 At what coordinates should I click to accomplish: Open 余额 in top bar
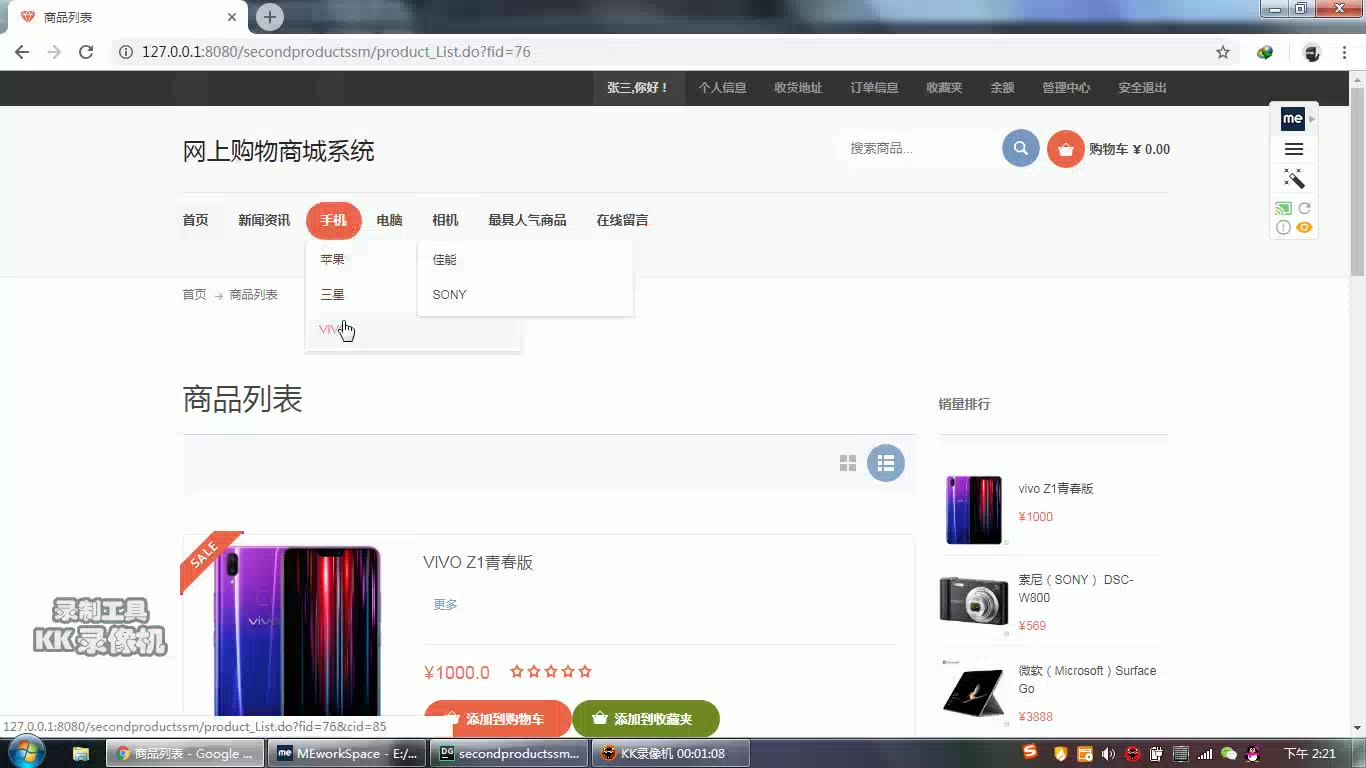1002,88
